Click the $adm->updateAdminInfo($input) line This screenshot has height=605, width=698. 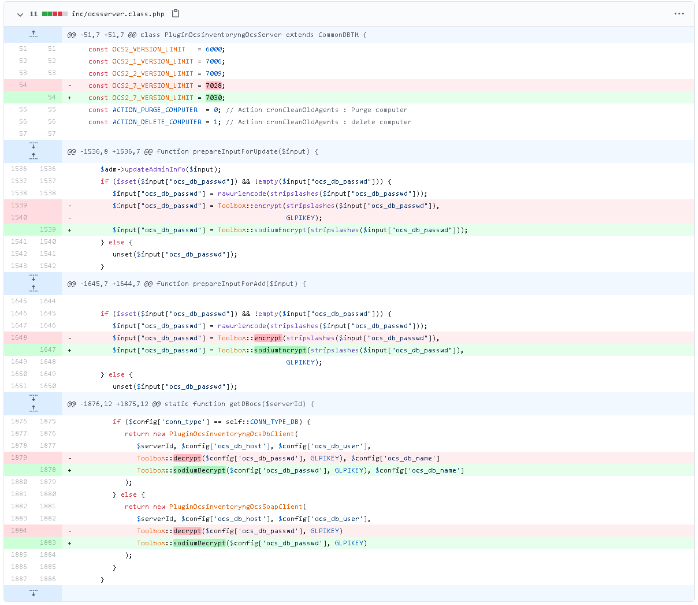pyautogui.click(x=161, y=170)
